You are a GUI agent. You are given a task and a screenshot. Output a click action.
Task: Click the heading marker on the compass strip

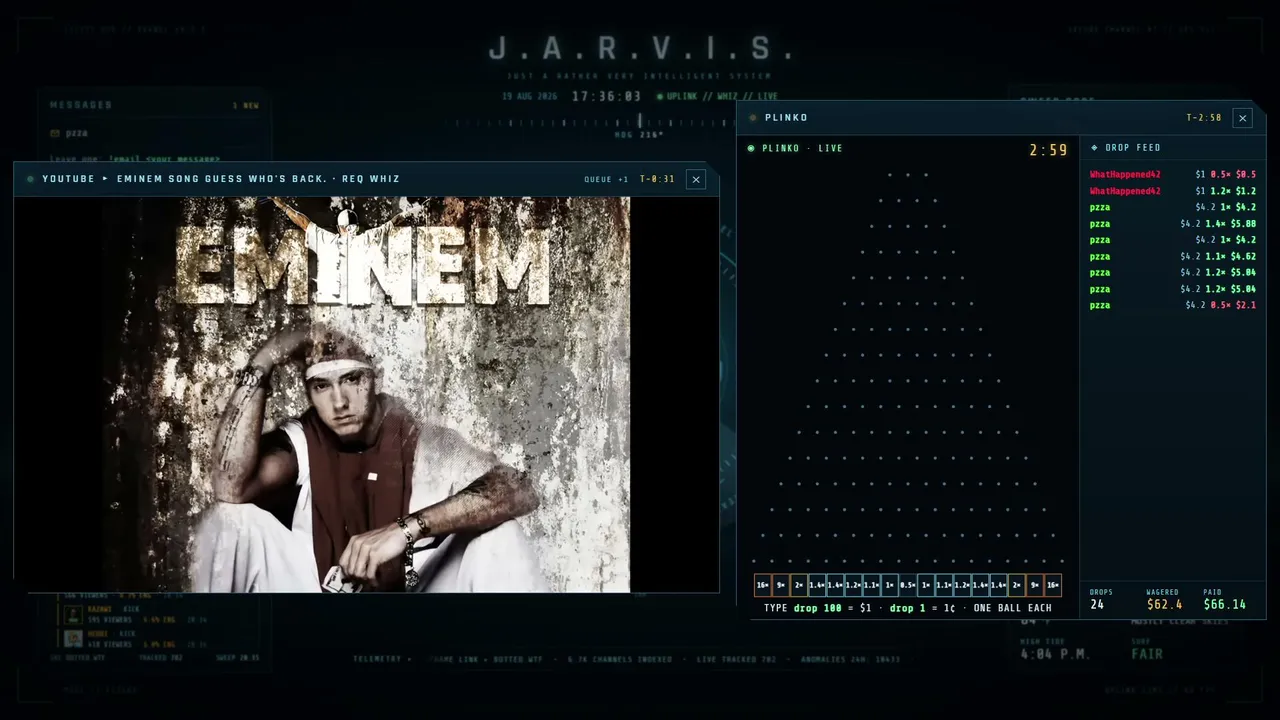[640, 122]
